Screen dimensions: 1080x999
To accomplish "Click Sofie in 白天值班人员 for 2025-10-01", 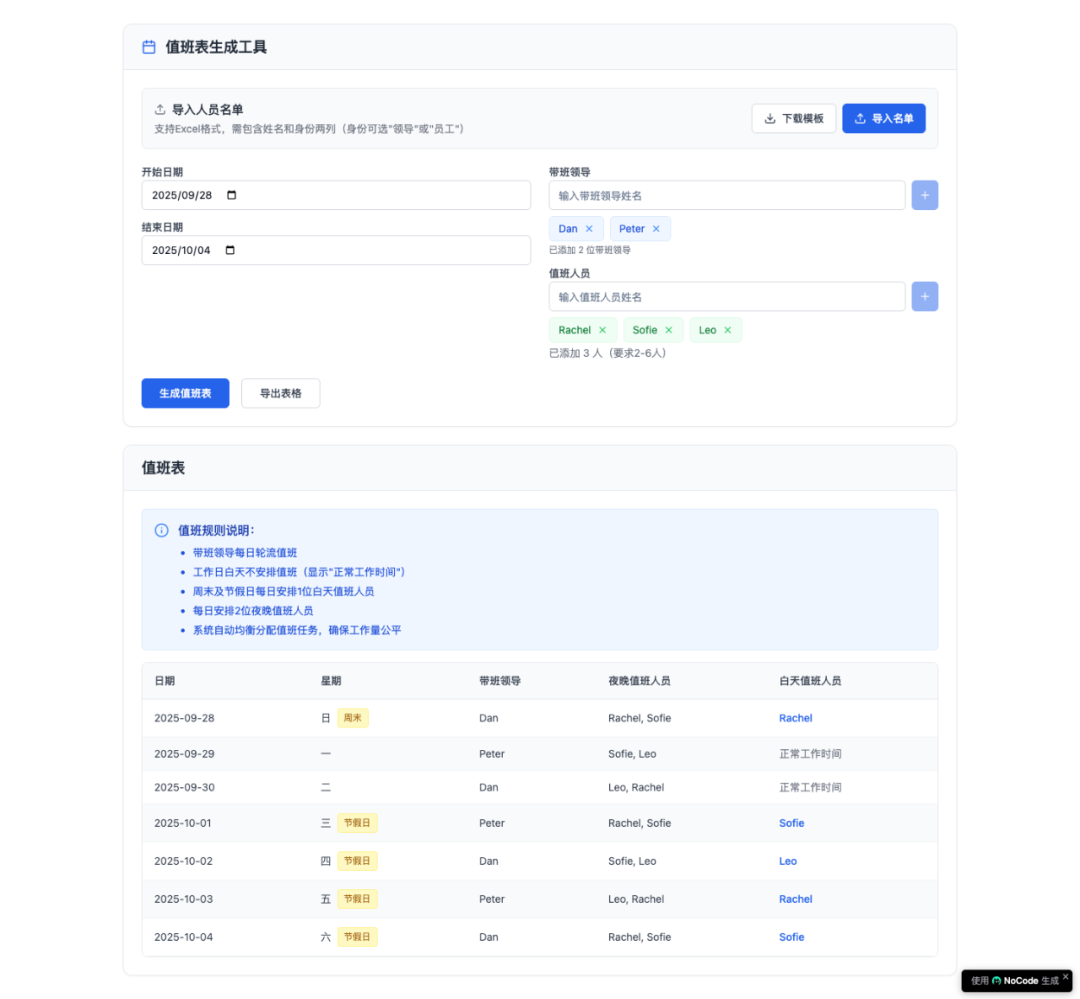I will tap(791, 823).
